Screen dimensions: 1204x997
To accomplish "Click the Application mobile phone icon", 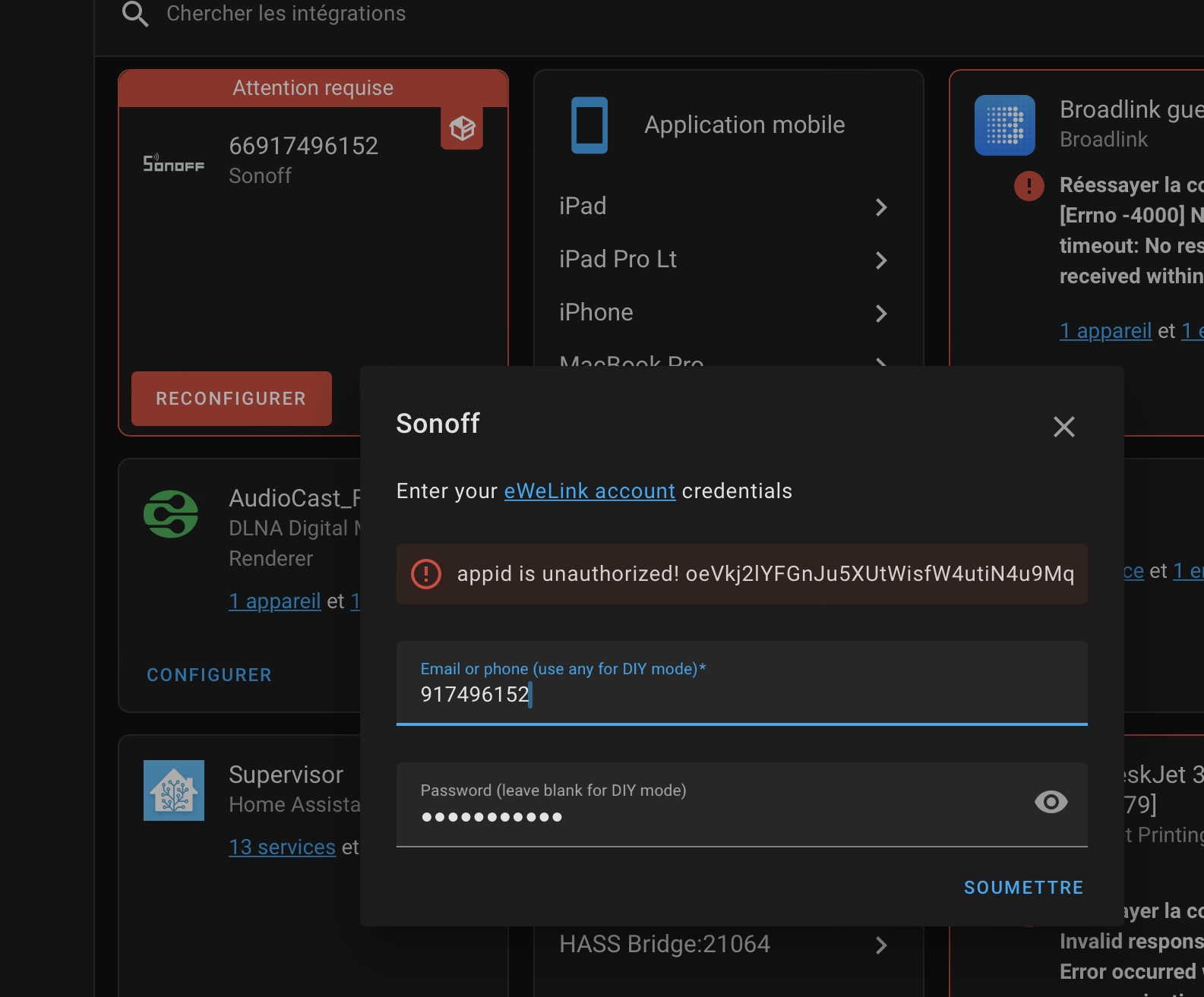I will click(589, 125).
